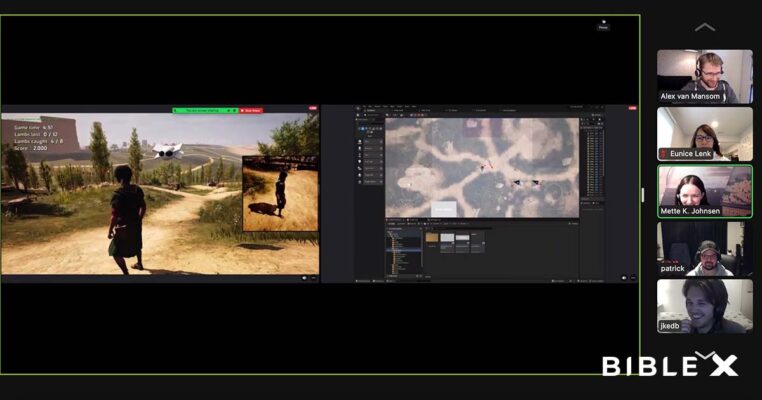Collapse participant strip with the up chevron
Screen dimensions: 762x400
click(705, 27)
